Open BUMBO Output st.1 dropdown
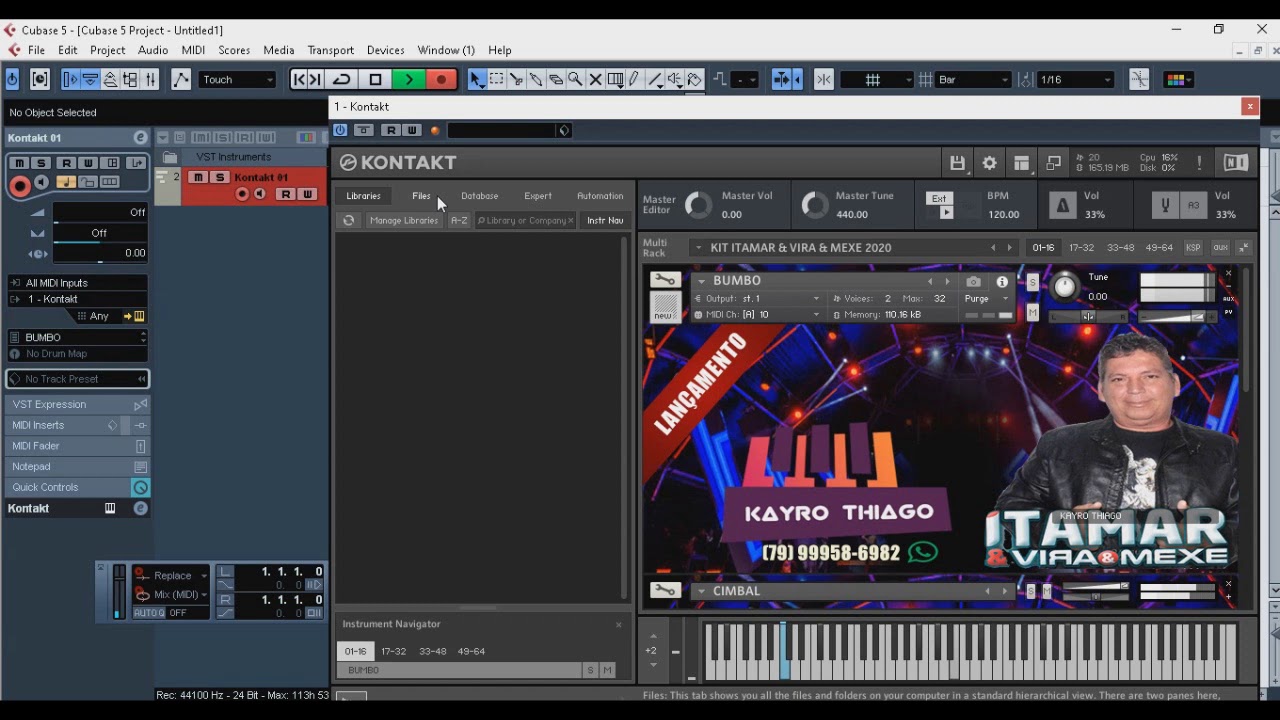1280x720 pixels. click(757, 299)
